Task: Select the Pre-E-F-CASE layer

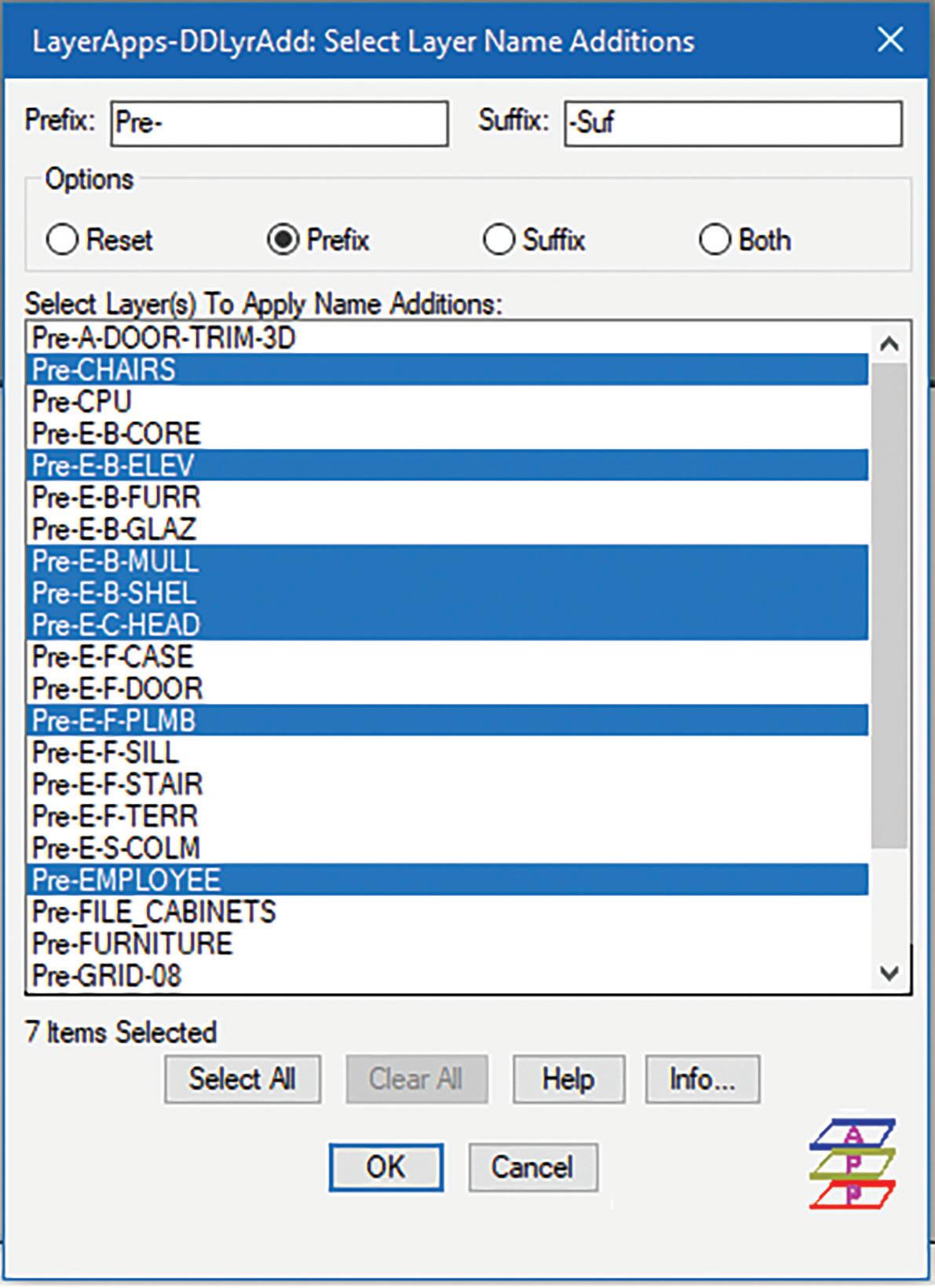Action: (x=447, y=657)
